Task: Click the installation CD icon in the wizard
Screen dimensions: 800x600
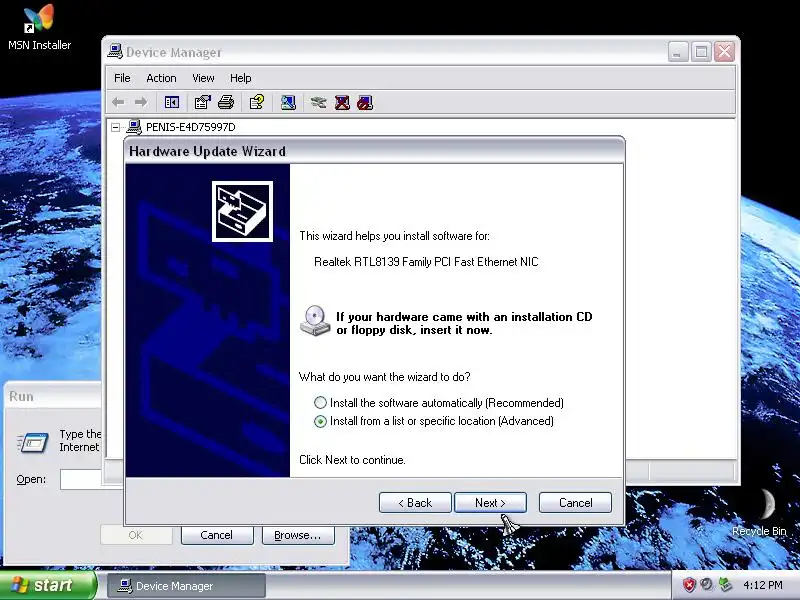Action: click(x=315, y=321)
